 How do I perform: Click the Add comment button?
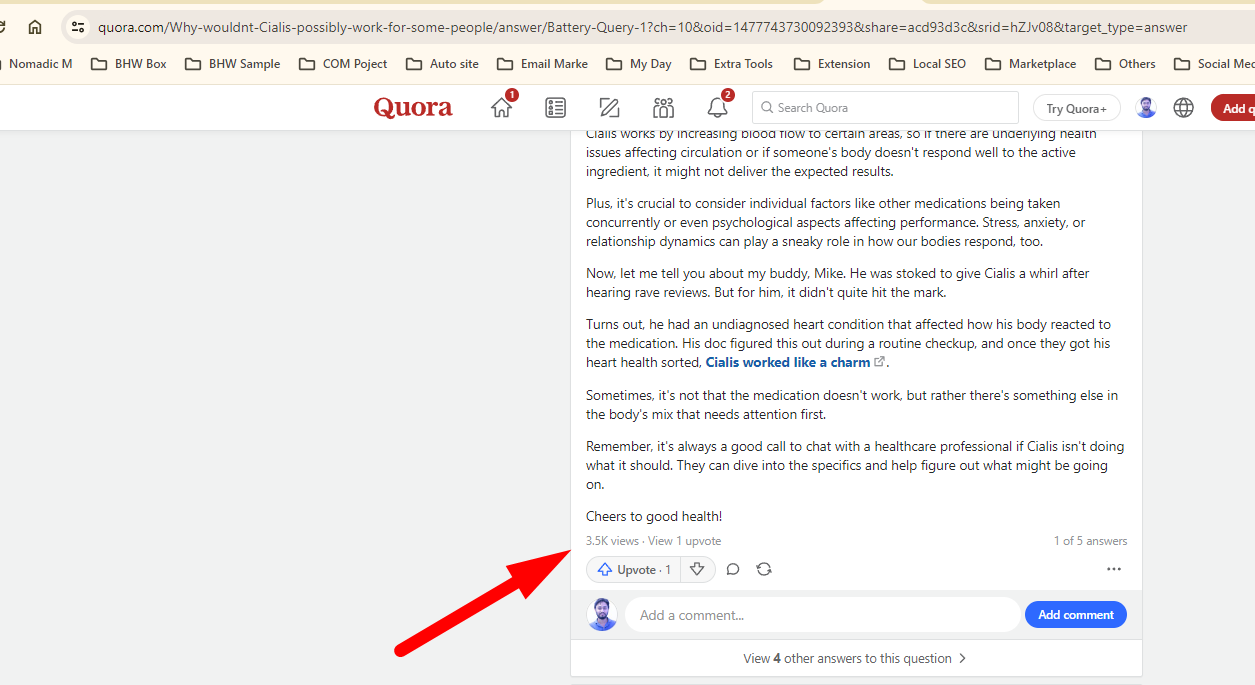1076,615
